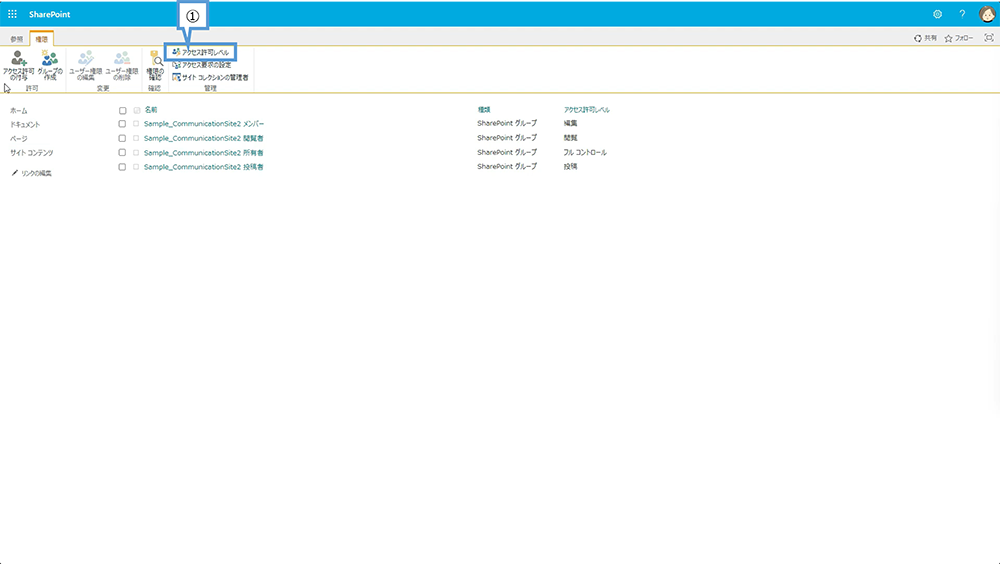Image resolution: width=1000 pixels, height=564 pixels.
Task: Open Sample_CommunicationSite2 所有者 group link
Action: point(203,153)
